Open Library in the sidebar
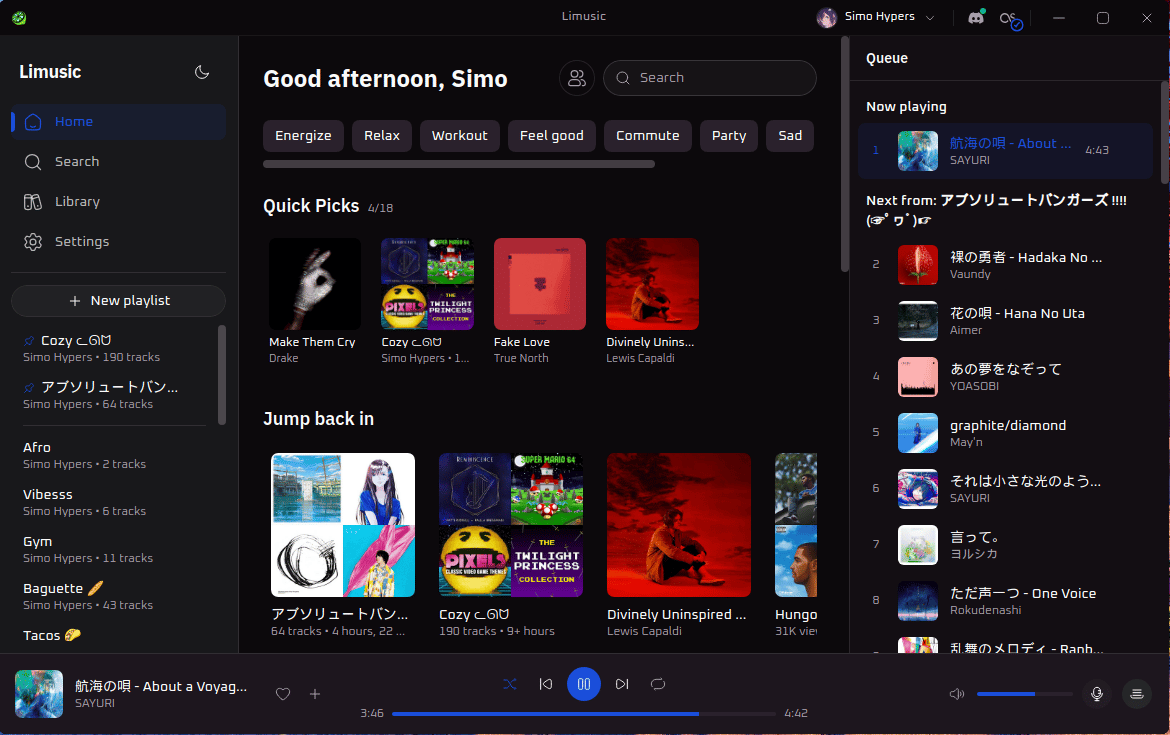The width and height of the screenshot is (1170, 735). click(119, 201)
